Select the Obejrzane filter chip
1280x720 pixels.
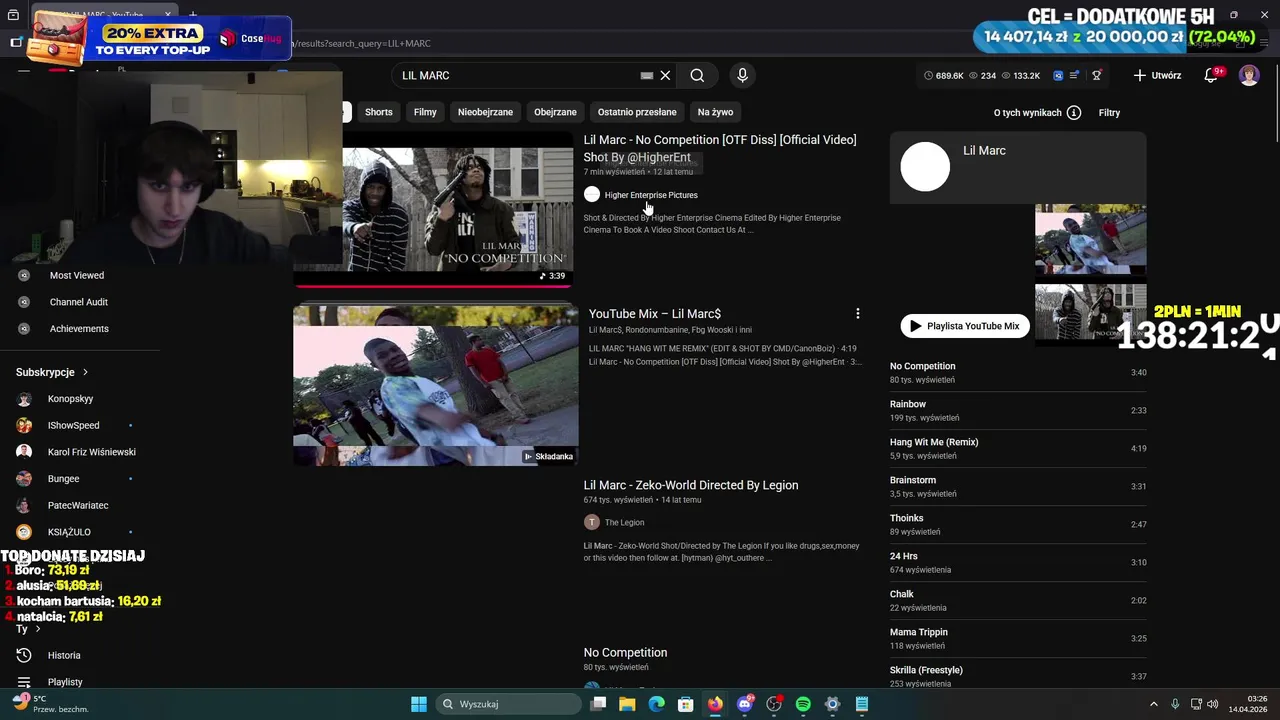coord(555,112)
